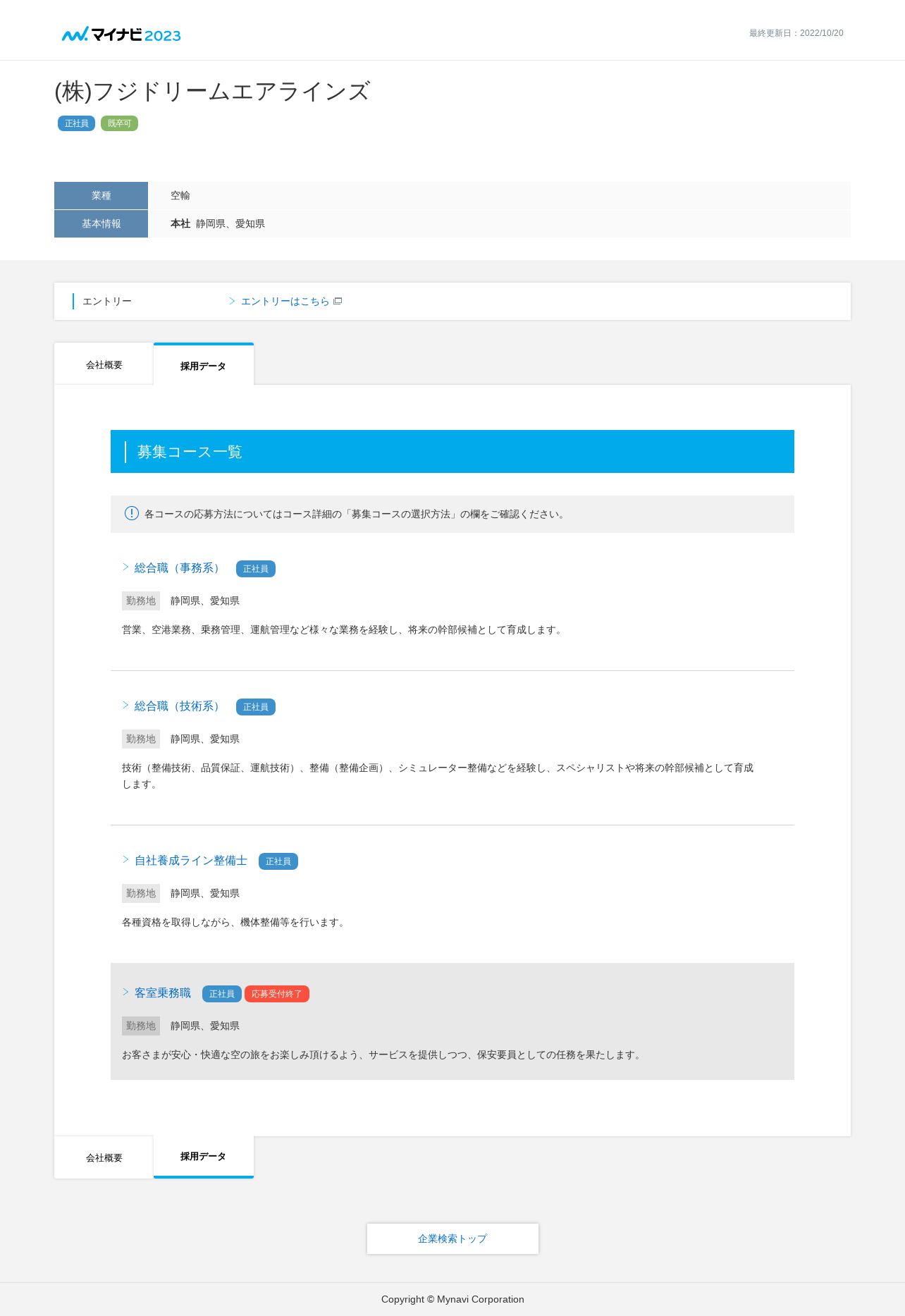Screen dimensions: 905x1316
Task: Click the 空輸 value cell
Action: pos(499,195)
